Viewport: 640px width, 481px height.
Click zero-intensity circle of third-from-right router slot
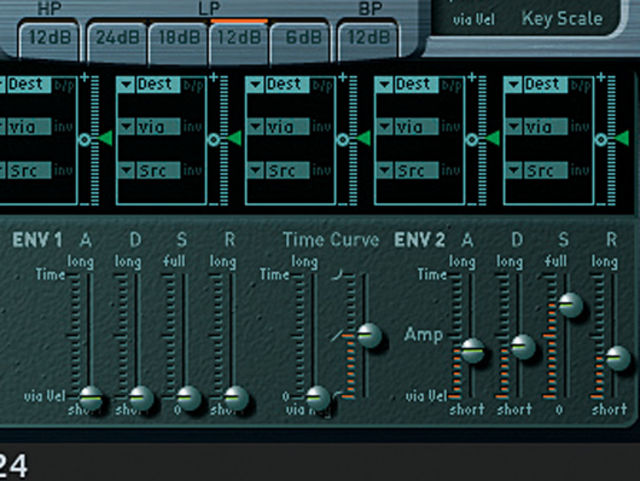click(x=342, y=140)
